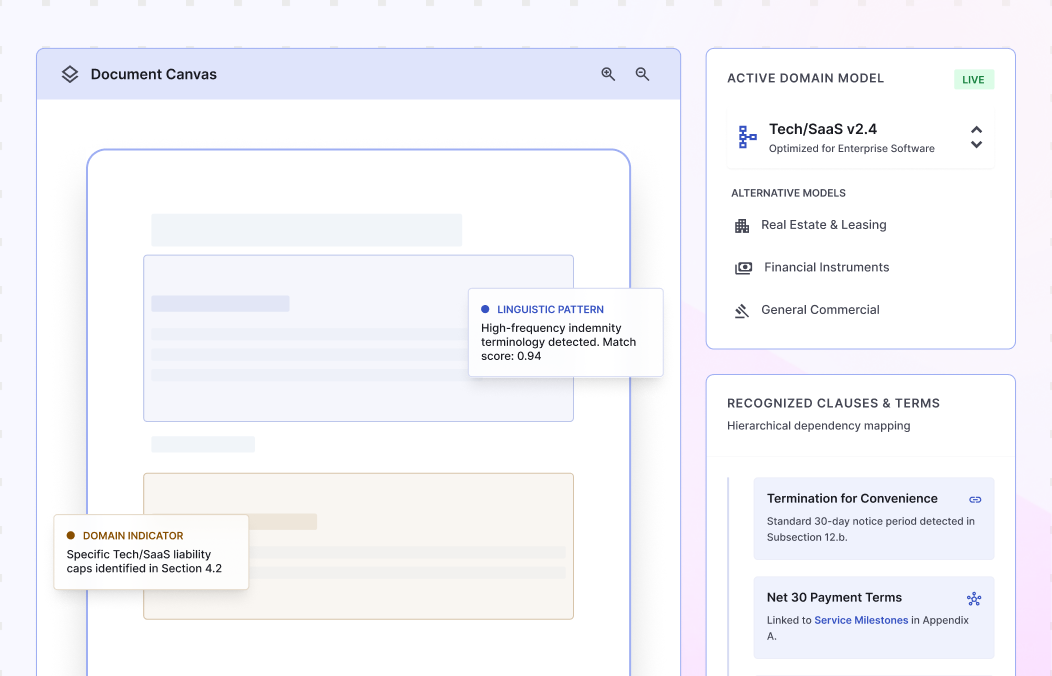Click the Tech/SaaS model hierarchy icon
Image resolution: width=1052 pixels, height=676 pixels.
(x=747, y=137)
